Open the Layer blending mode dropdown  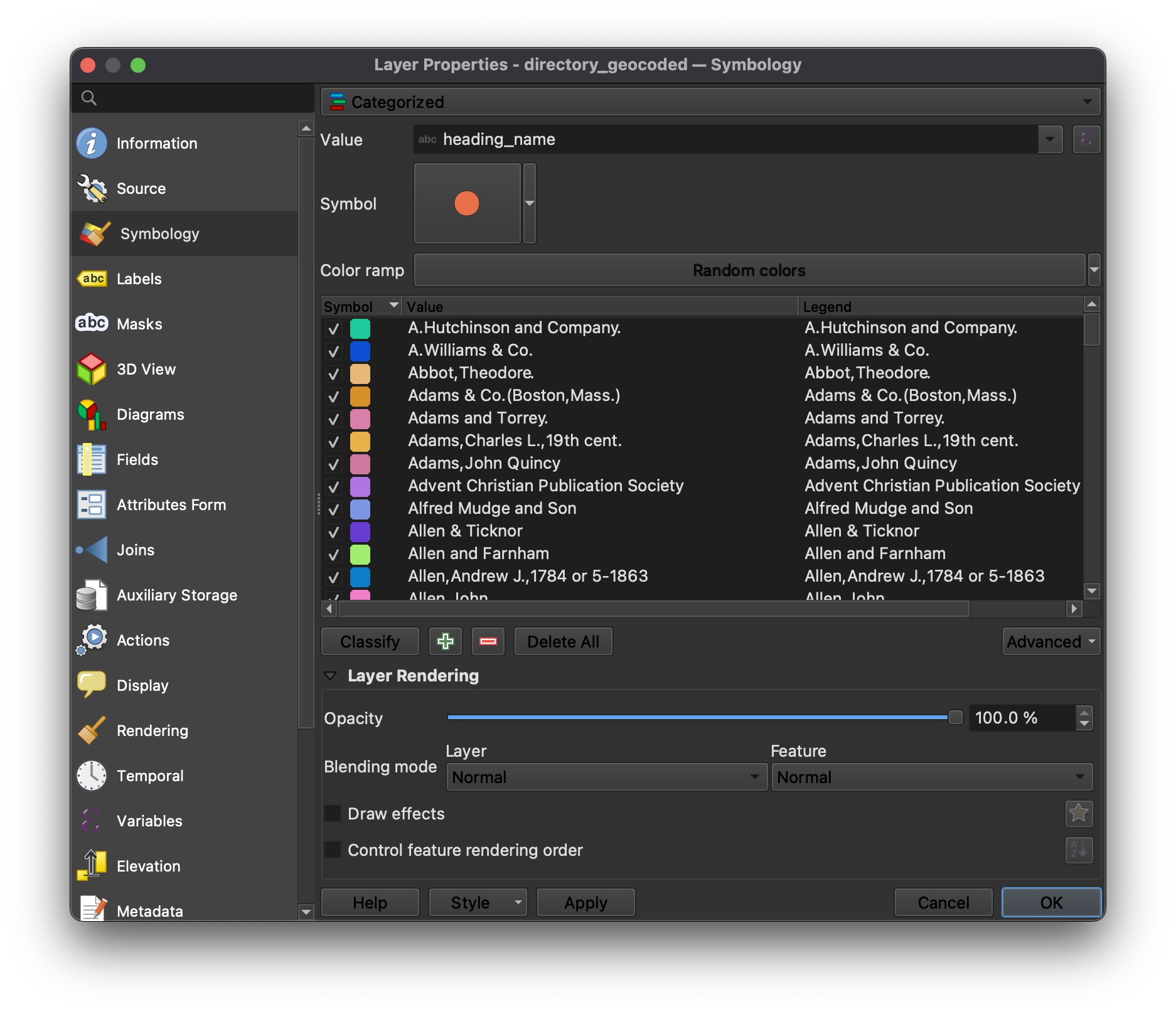tap(606, 777)
